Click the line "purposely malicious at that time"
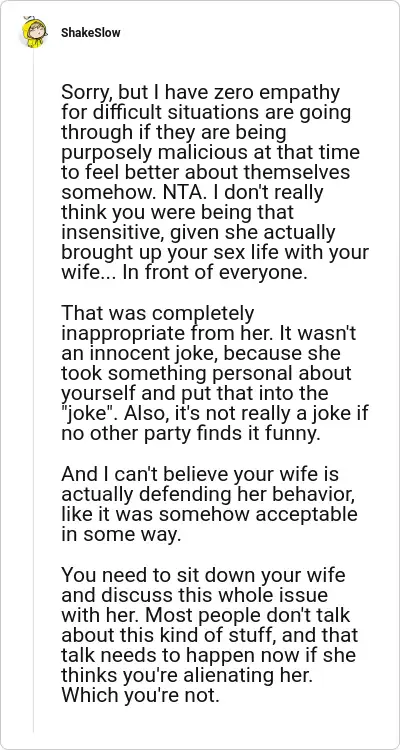Image resolution: width=400 pixels, height=750 pixels. pos(210,152)
